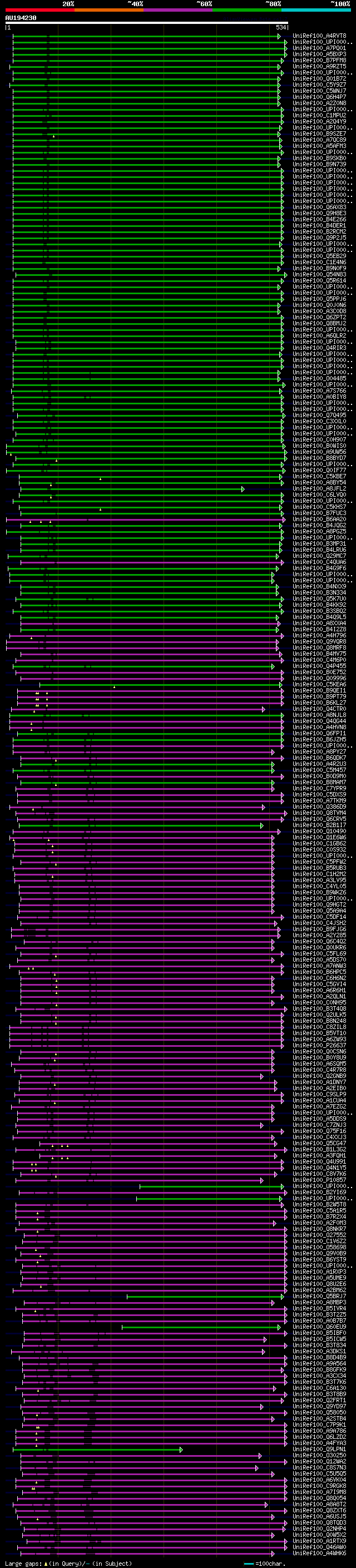
Task: Select hit label UniRef100_A4H796
Action: [319, 635]
